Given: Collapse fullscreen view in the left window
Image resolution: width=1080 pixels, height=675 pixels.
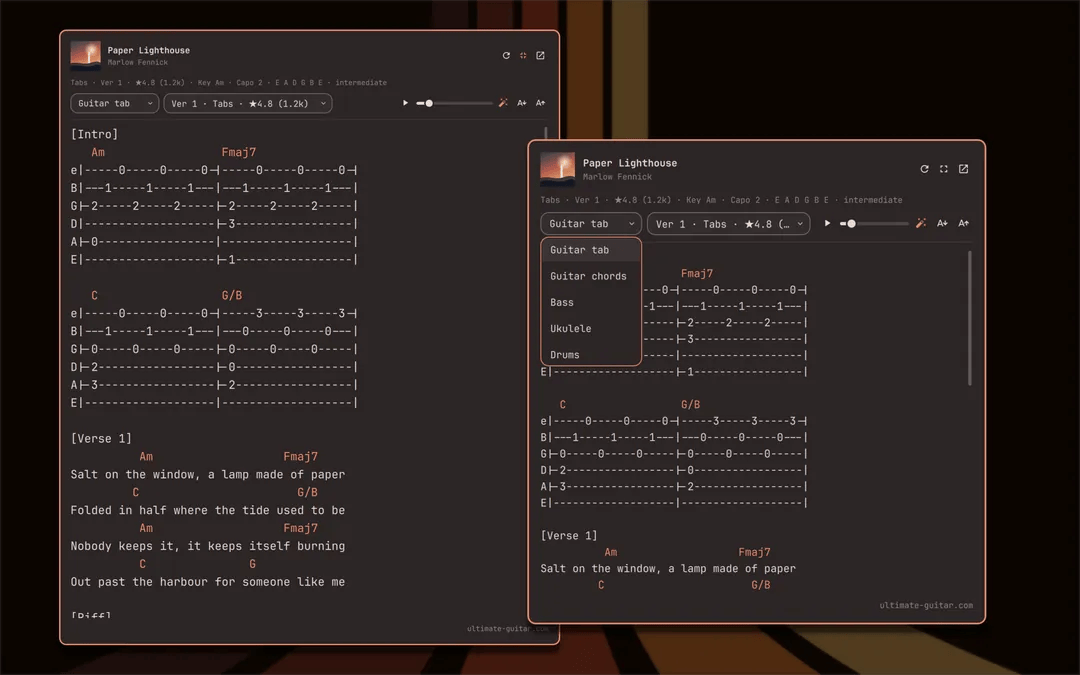Looking at the screenshot, I should click(x=523, y=56).
